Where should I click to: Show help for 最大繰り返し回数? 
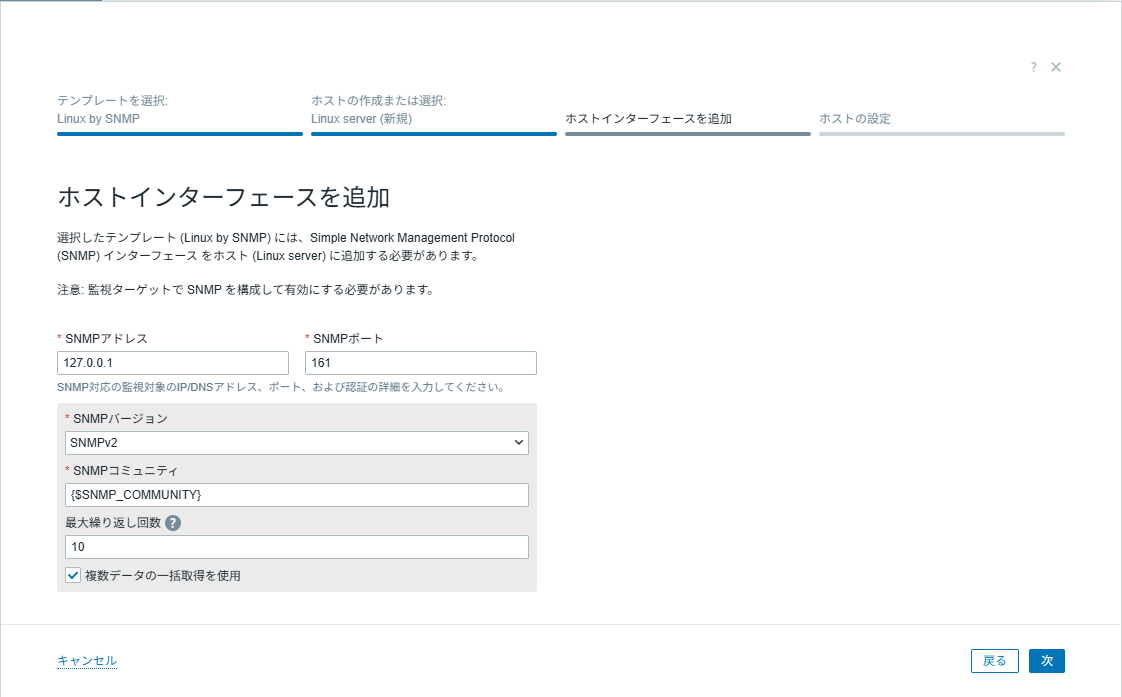click(172, 523)
